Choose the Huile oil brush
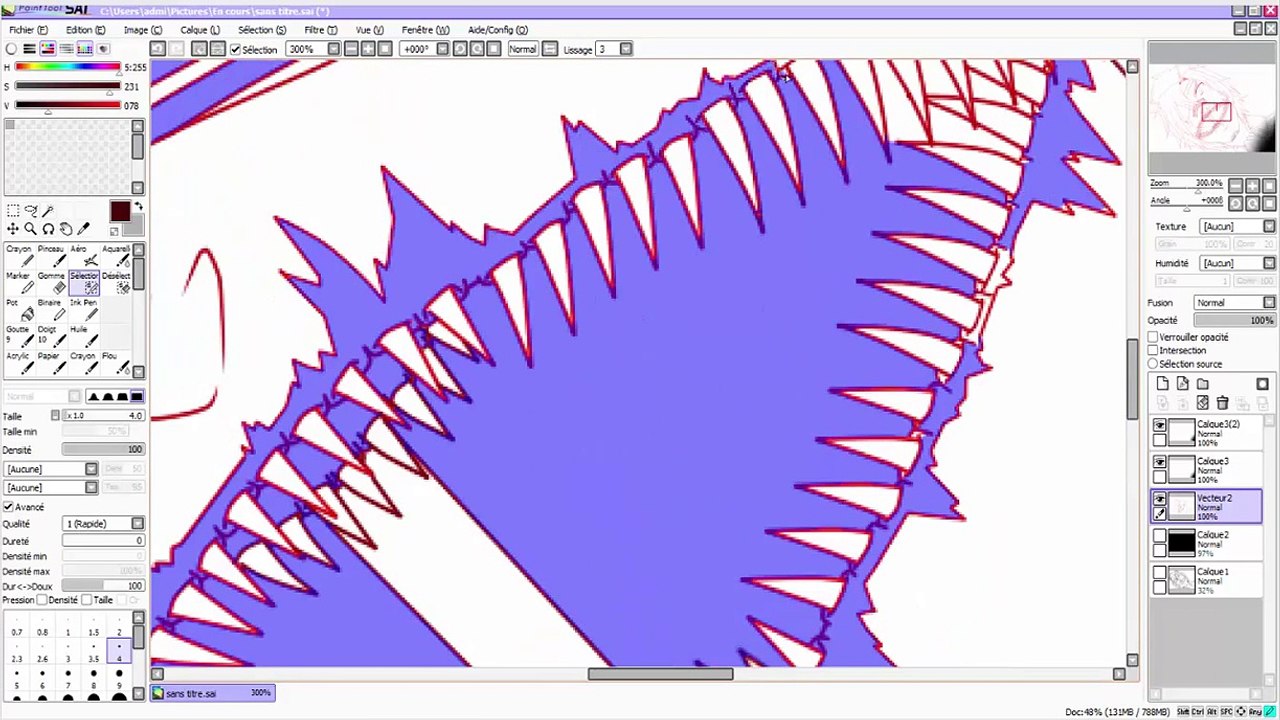The height and width of the screenshot is (720, 1280). [83, 336]
